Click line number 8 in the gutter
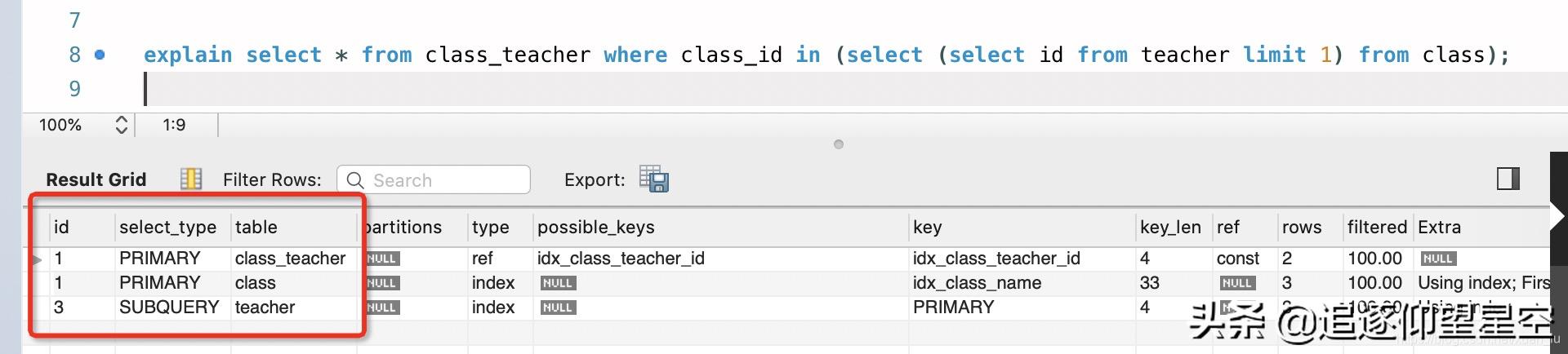 point(75,55)
